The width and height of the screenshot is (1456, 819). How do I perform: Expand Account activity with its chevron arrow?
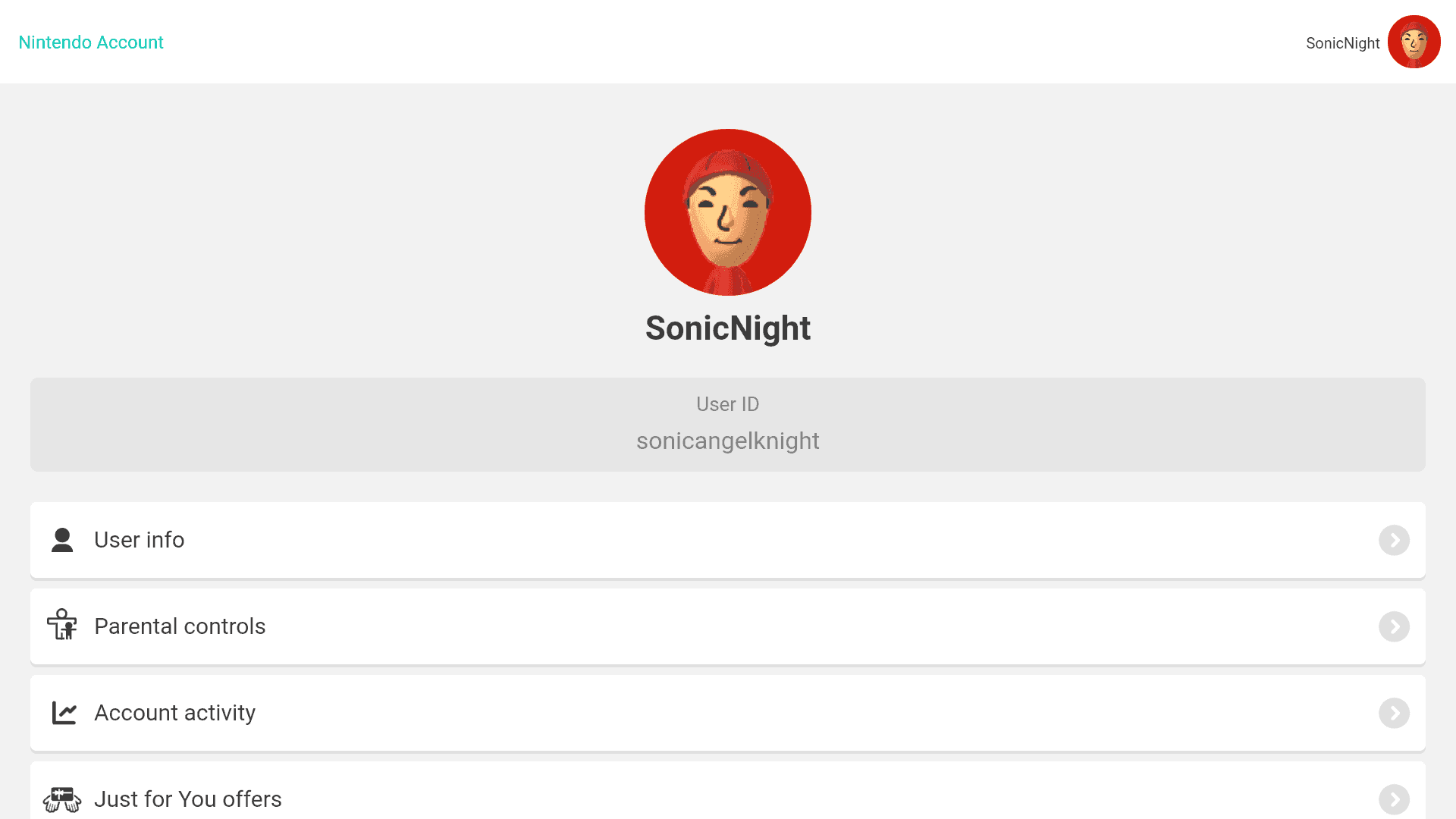coord(1394,713)
